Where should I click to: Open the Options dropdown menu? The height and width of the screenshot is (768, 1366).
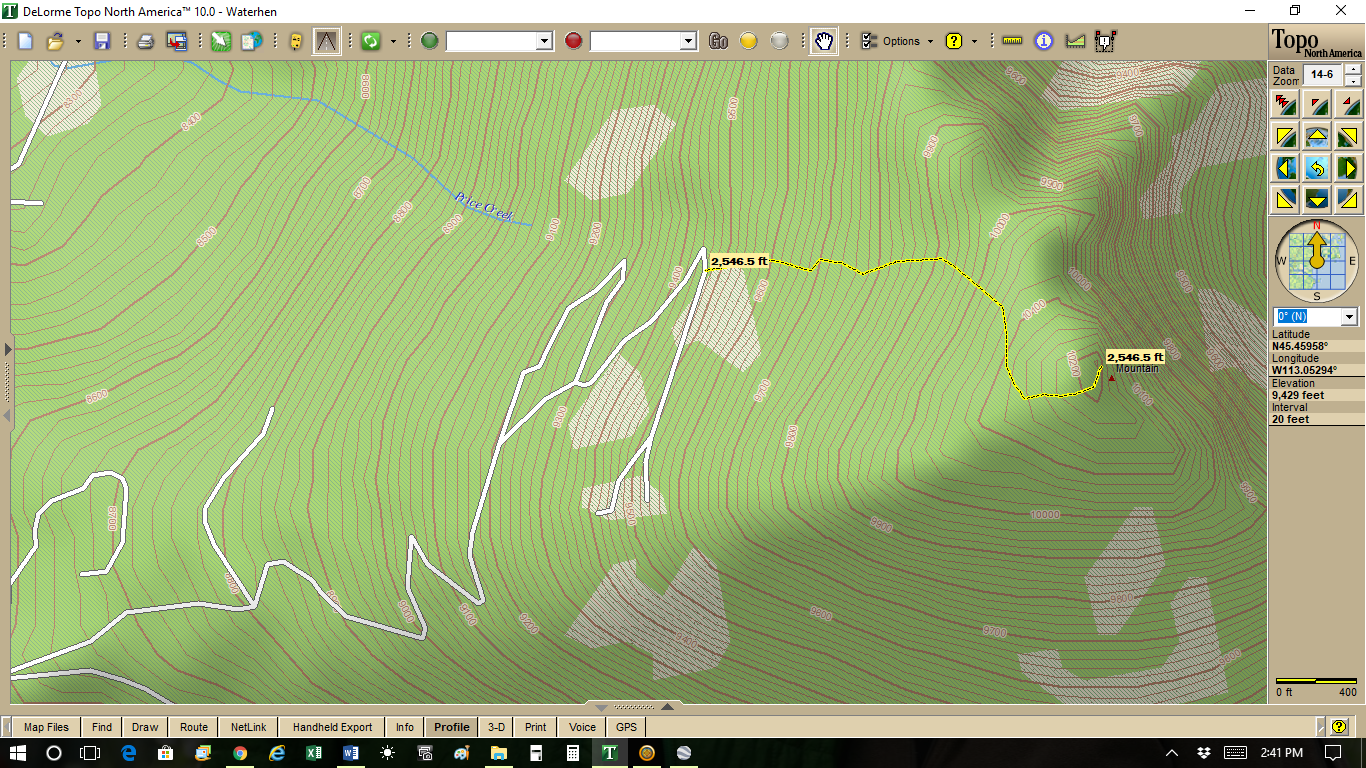(x=900, y=41)
